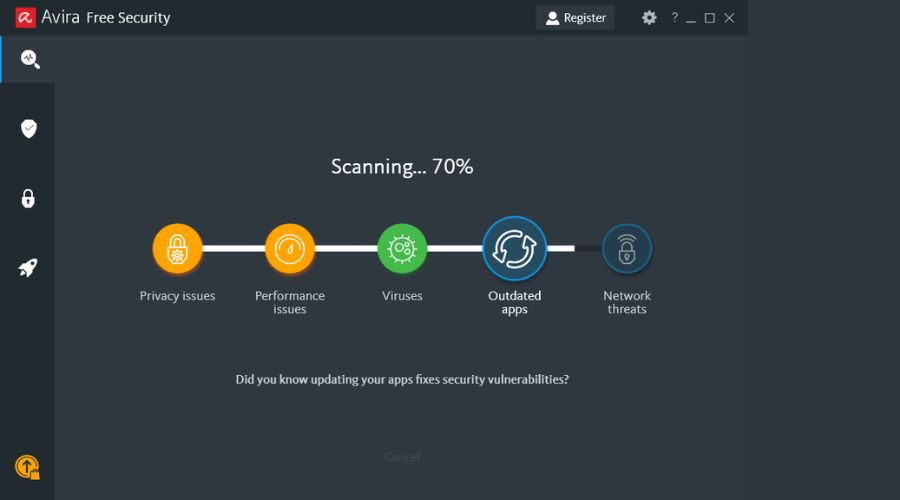Click the tip about updating your apps
This screenshot has height=500, width=900.
pyautogui.click(x=402, y=380)
